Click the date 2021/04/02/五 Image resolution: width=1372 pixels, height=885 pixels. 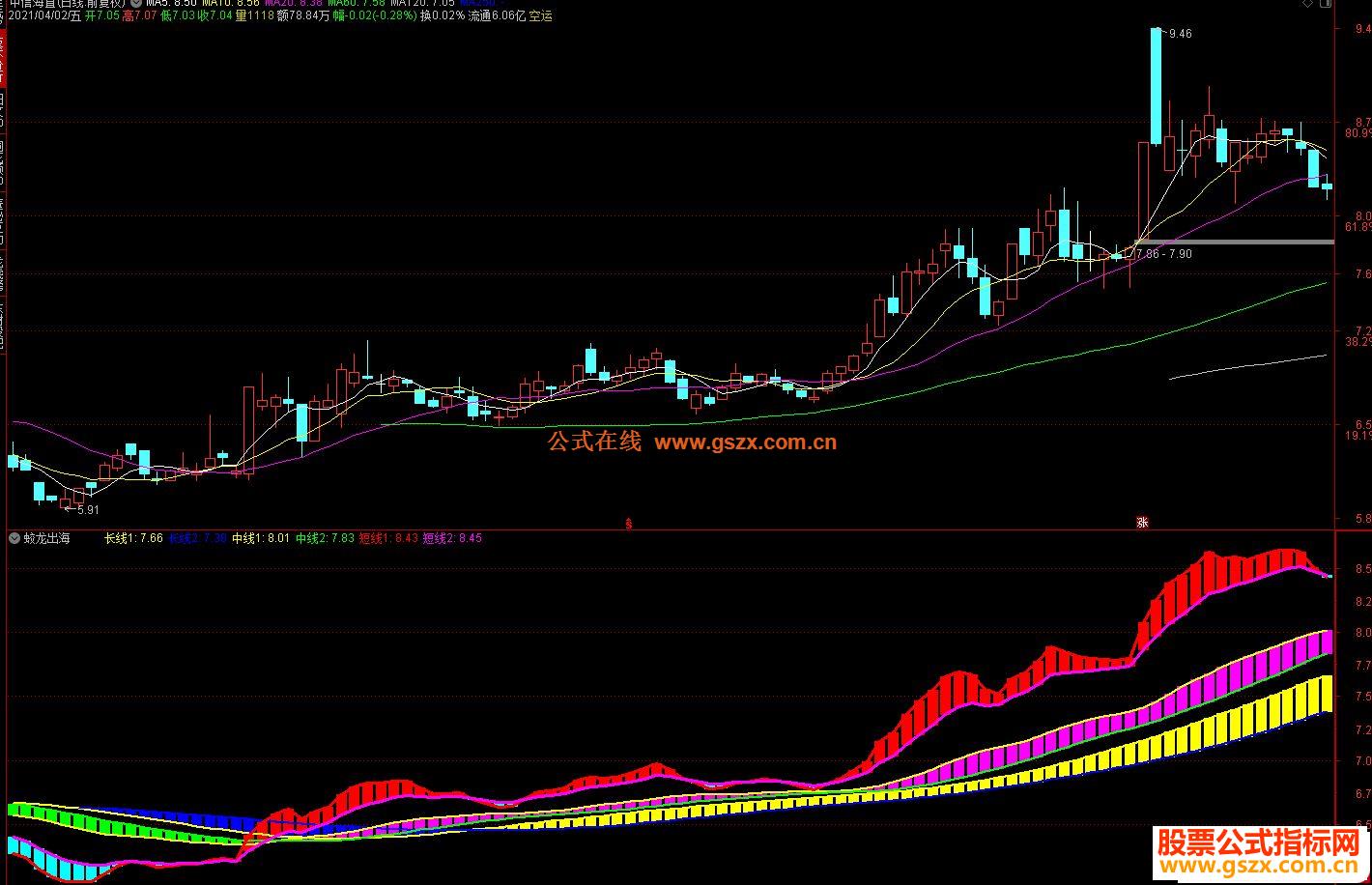tap(45, 16)
